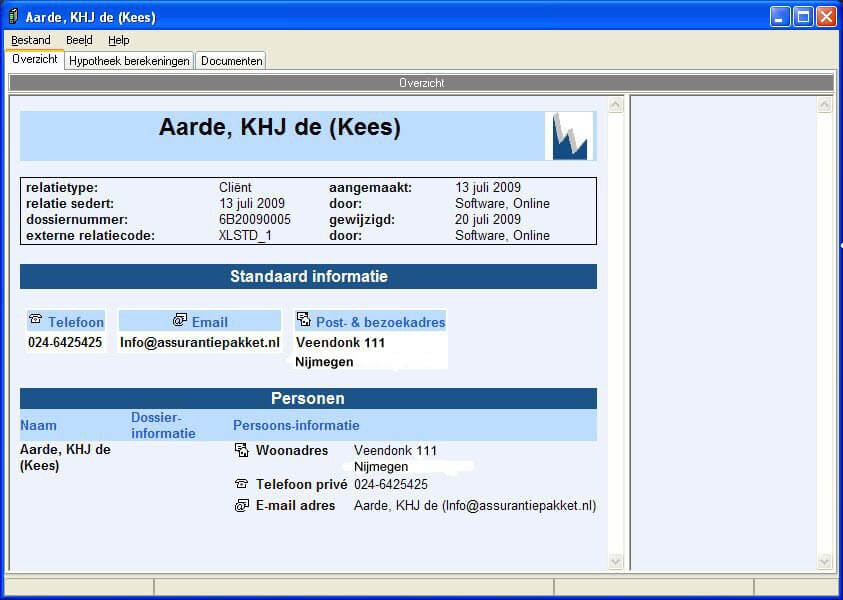Click the application icon in title bar
843x600 pixels.
tap(13, 17)
